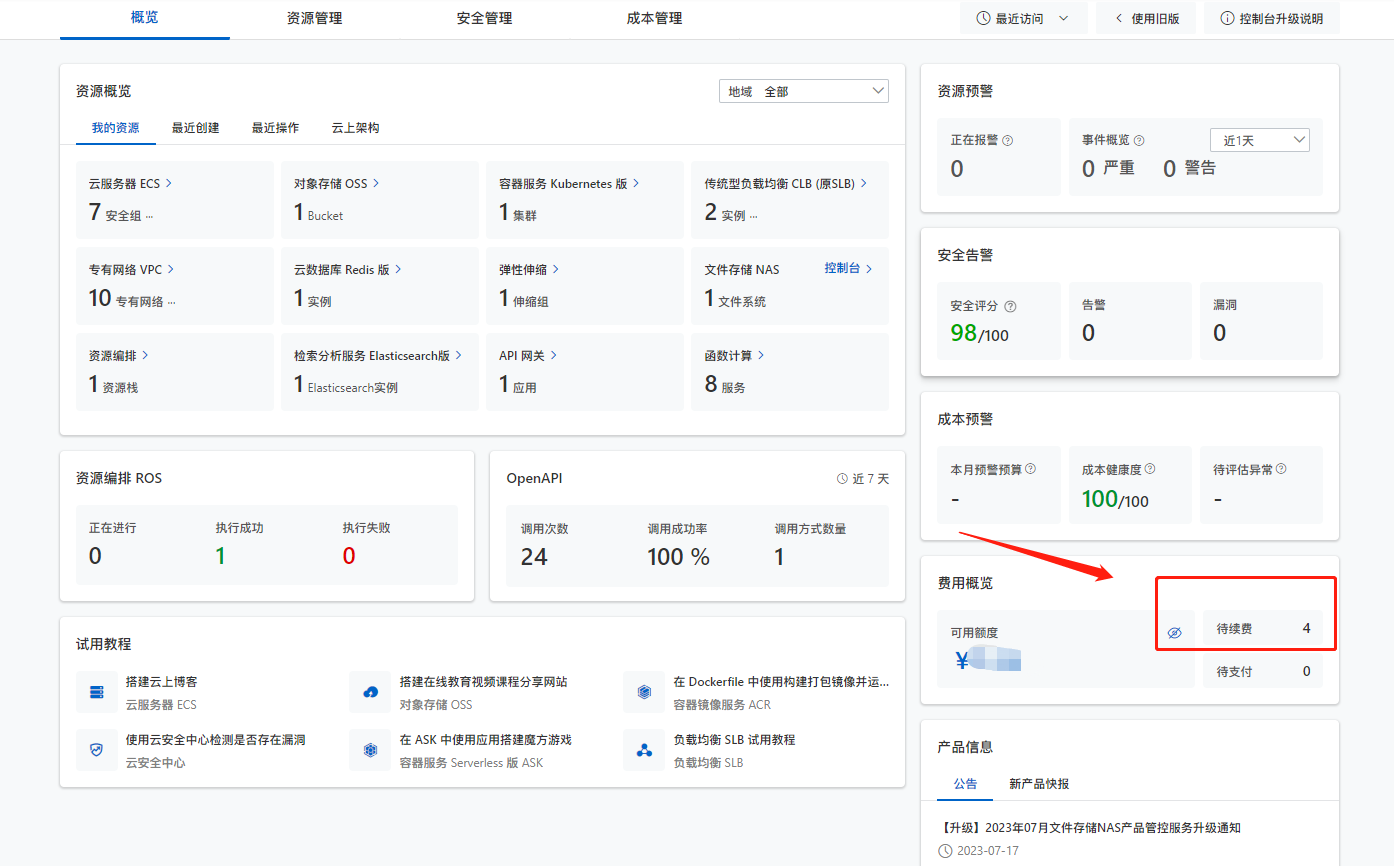Click the 告警 0 security card
This screenshot has height=866, width=1394.
1130,321
